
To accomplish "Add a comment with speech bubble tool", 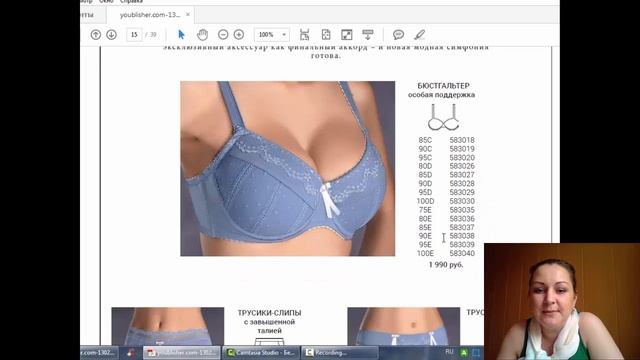I will (x=398, y=35).
